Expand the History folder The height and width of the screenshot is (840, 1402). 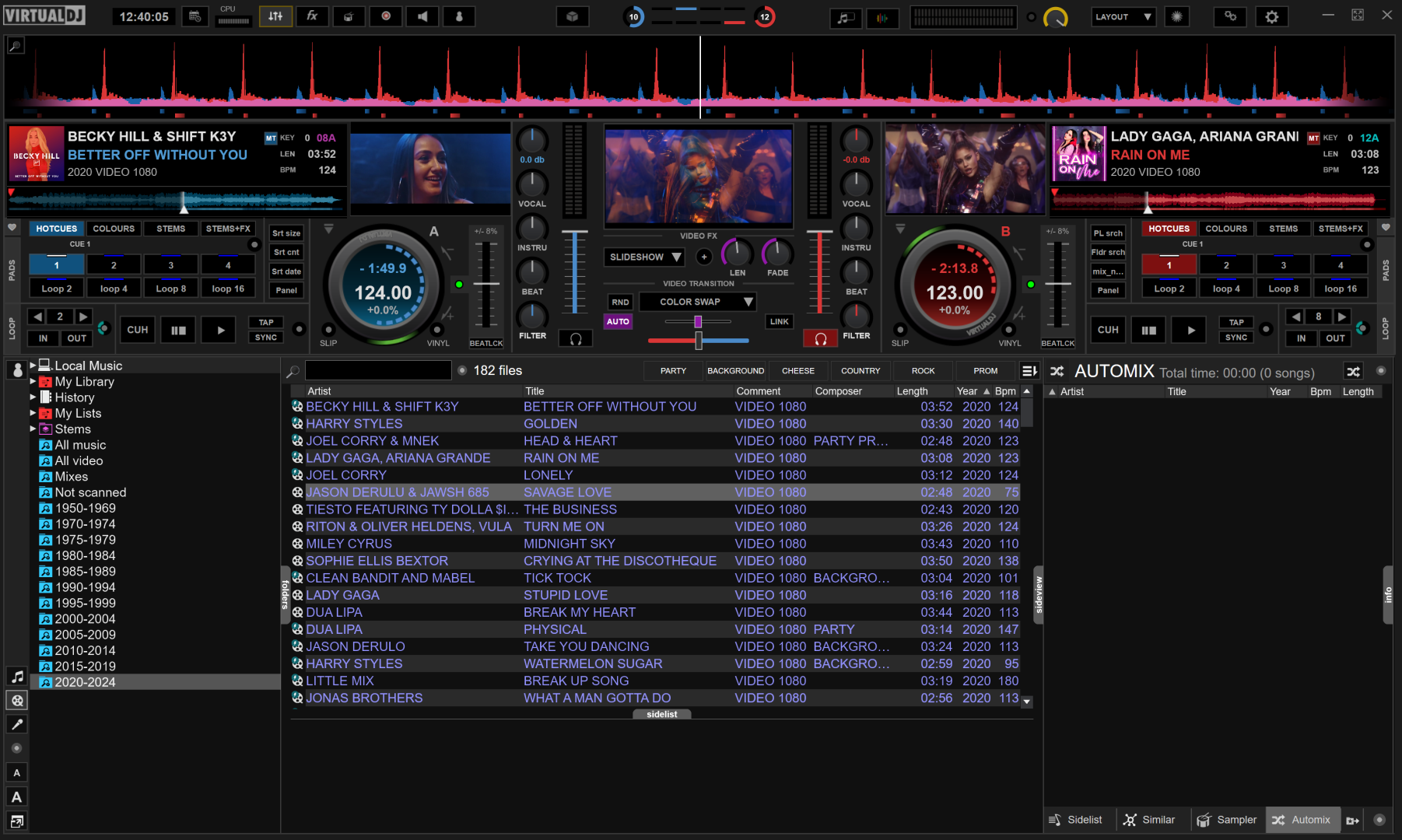(33, 397)
